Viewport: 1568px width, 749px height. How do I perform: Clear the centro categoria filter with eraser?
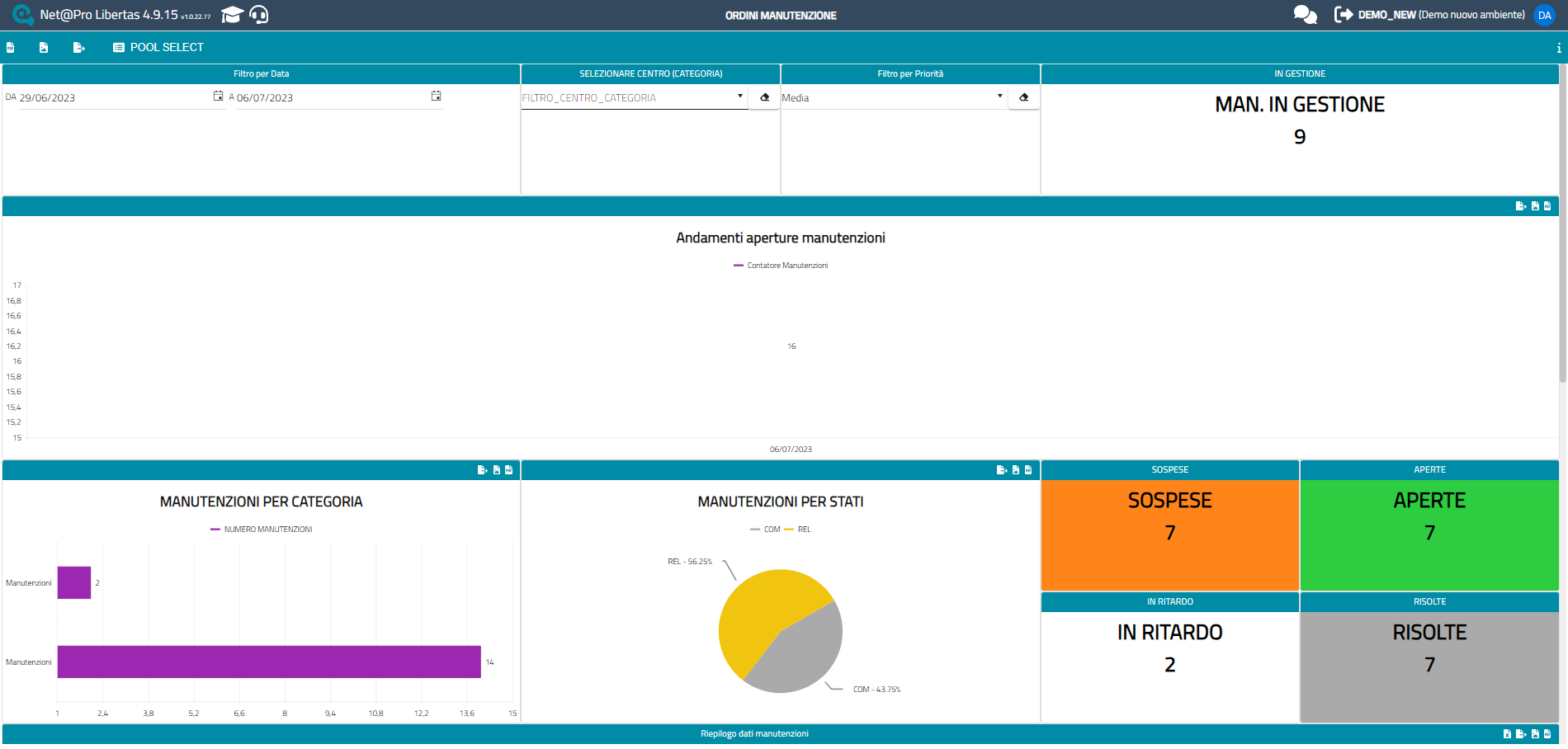[x=764, y=97]
